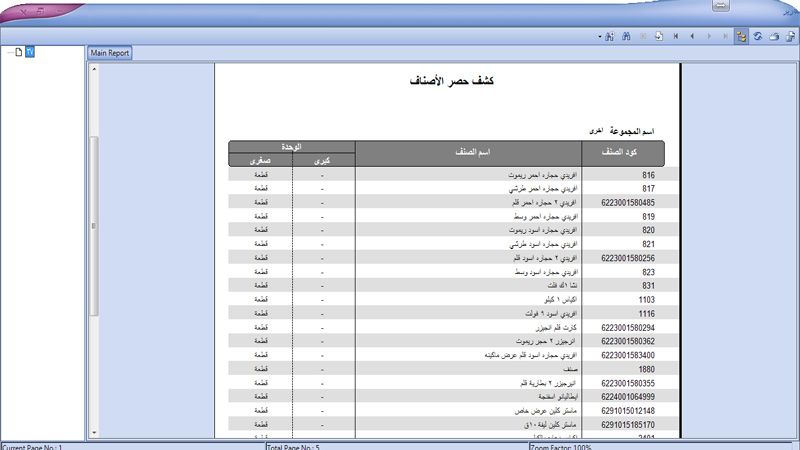This screenshot has height=450, width=800.
Task: Click the الوحدة column header
Action: click(x=291, y=147)
